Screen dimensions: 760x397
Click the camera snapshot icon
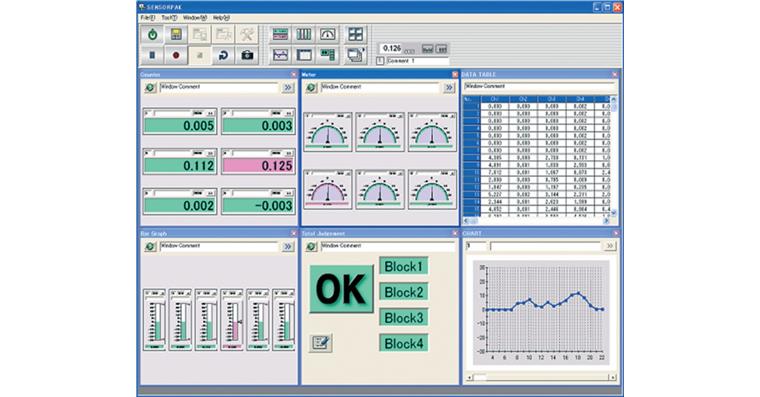[x=247, y=55]
